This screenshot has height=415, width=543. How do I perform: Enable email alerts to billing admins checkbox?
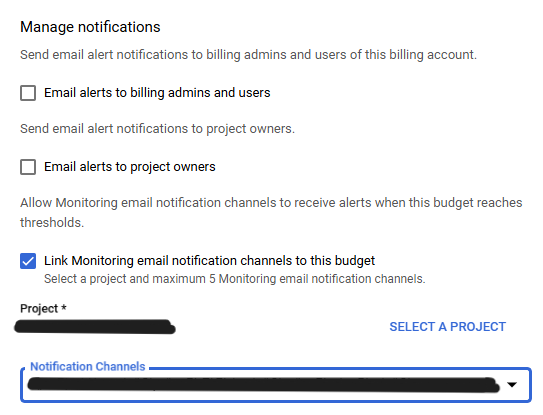28,93
